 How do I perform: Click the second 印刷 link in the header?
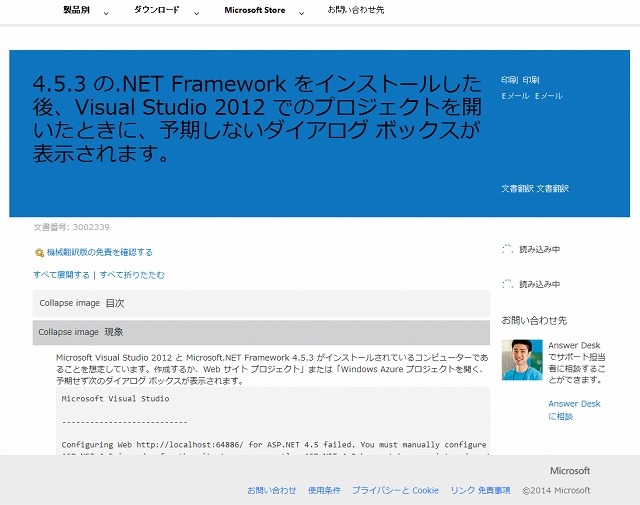pos(531,80)
